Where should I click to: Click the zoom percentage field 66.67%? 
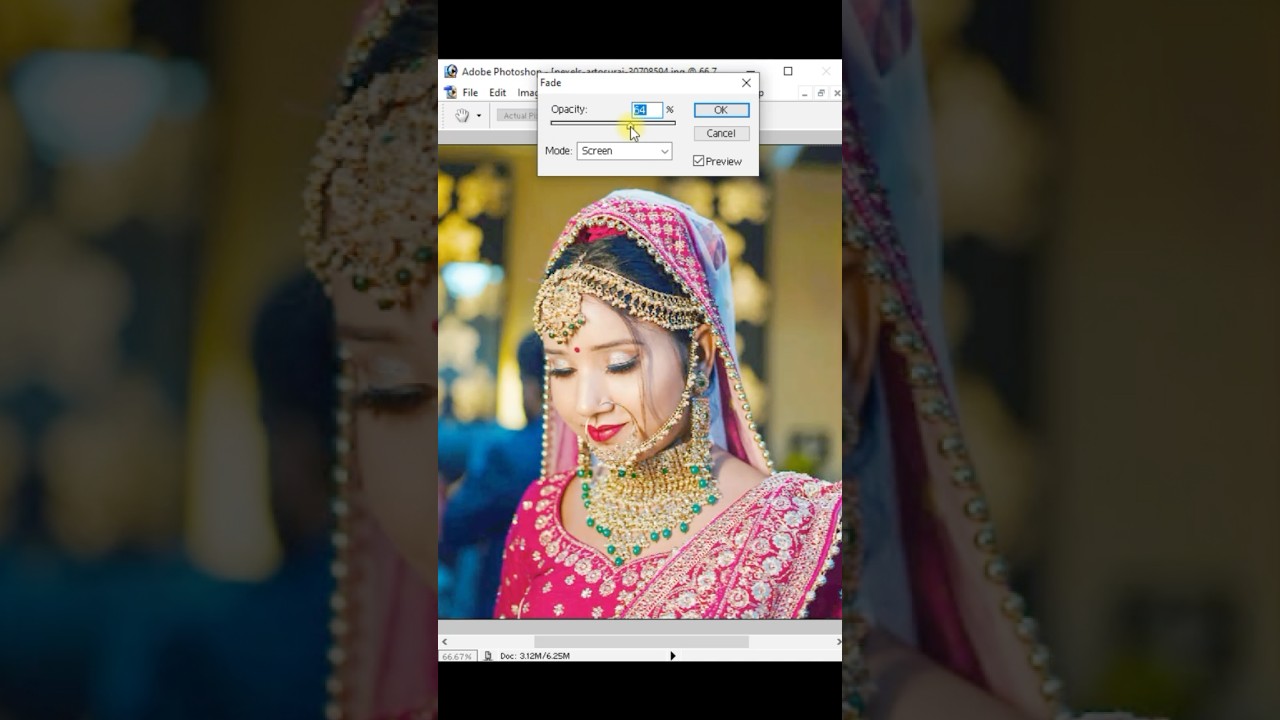457,656
